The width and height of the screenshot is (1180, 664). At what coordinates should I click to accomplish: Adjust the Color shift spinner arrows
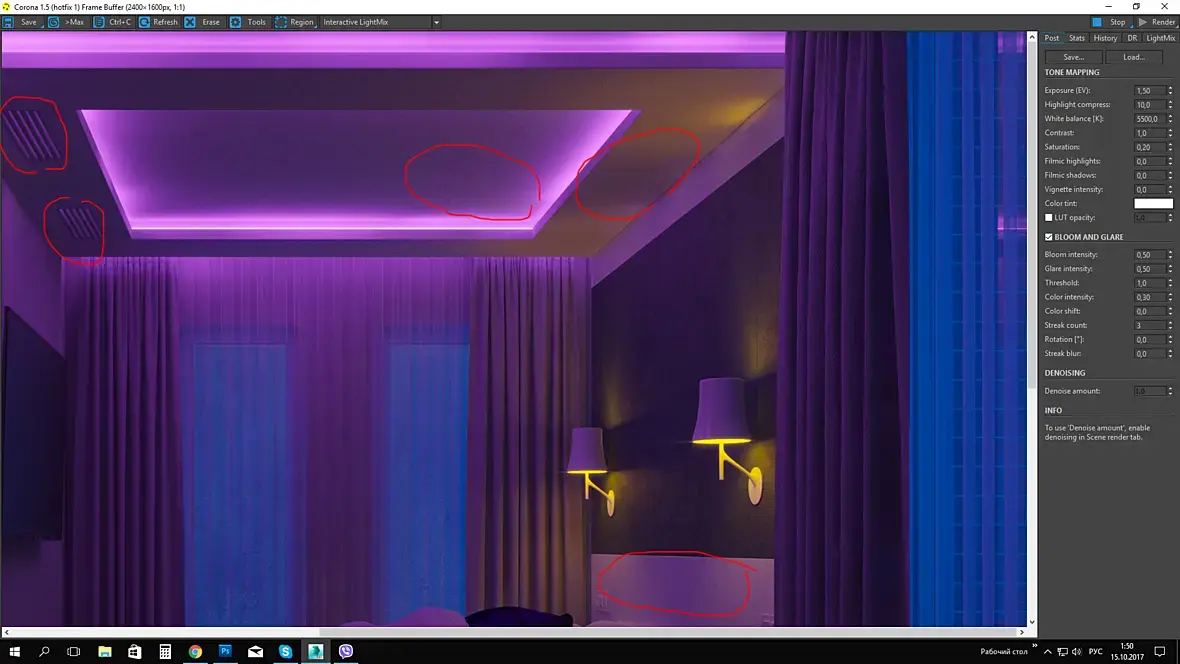tap(1170, 311)
